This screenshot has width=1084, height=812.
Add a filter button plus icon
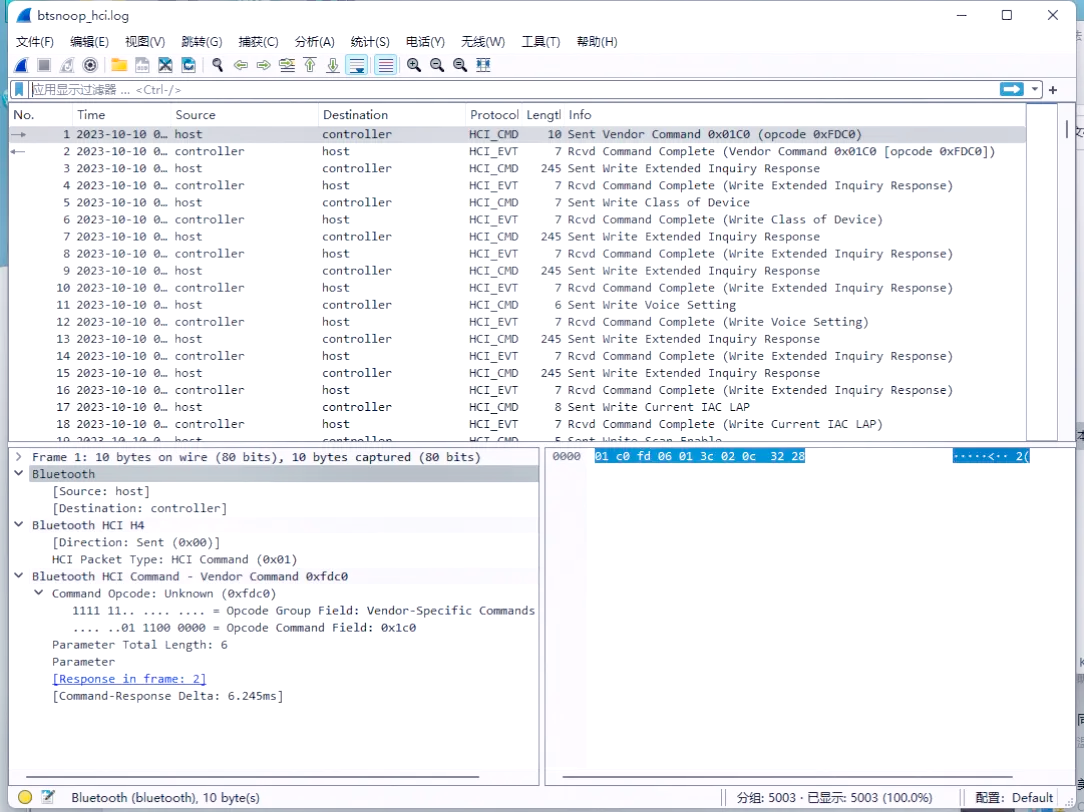(1053, 90)
